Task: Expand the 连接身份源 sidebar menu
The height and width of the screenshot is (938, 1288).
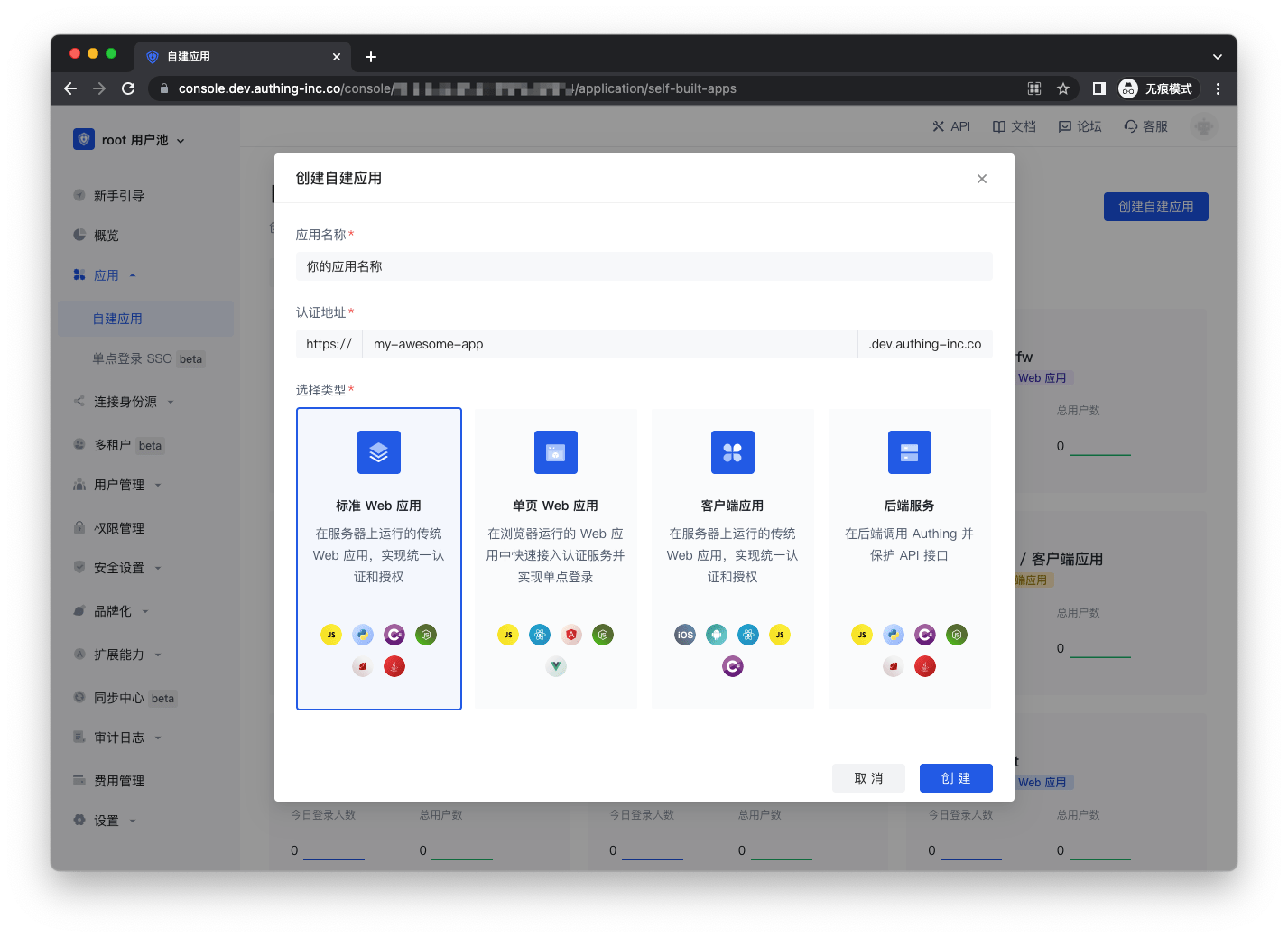Action: point(125,402)
